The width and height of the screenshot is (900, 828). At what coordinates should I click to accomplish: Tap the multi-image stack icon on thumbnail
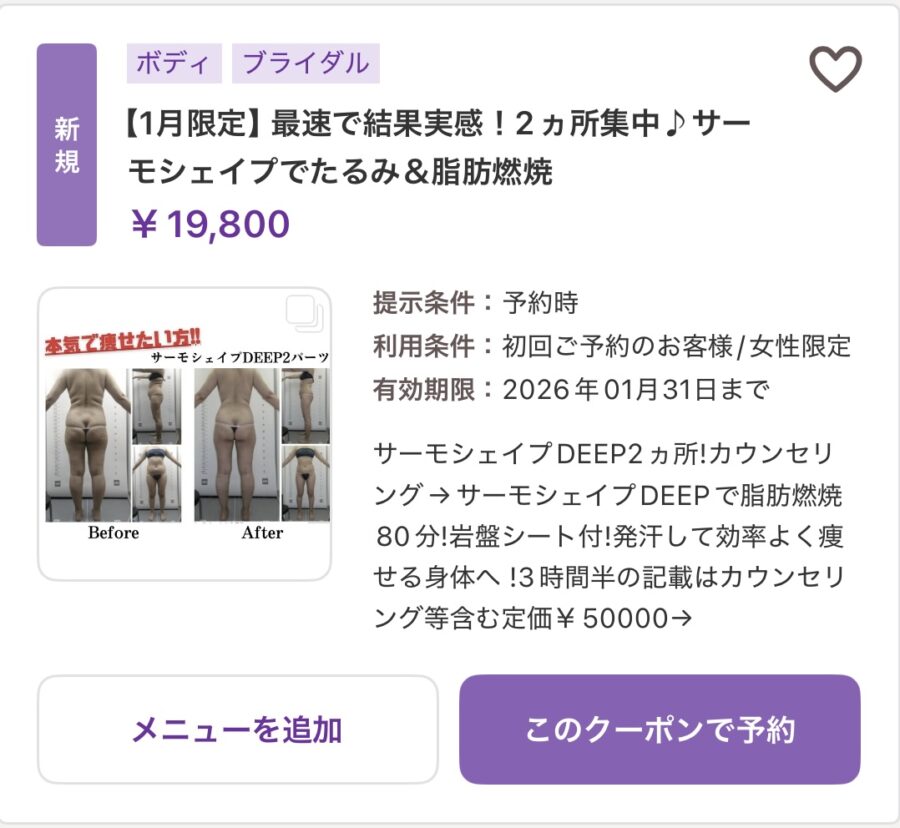[x=305, y=313]
